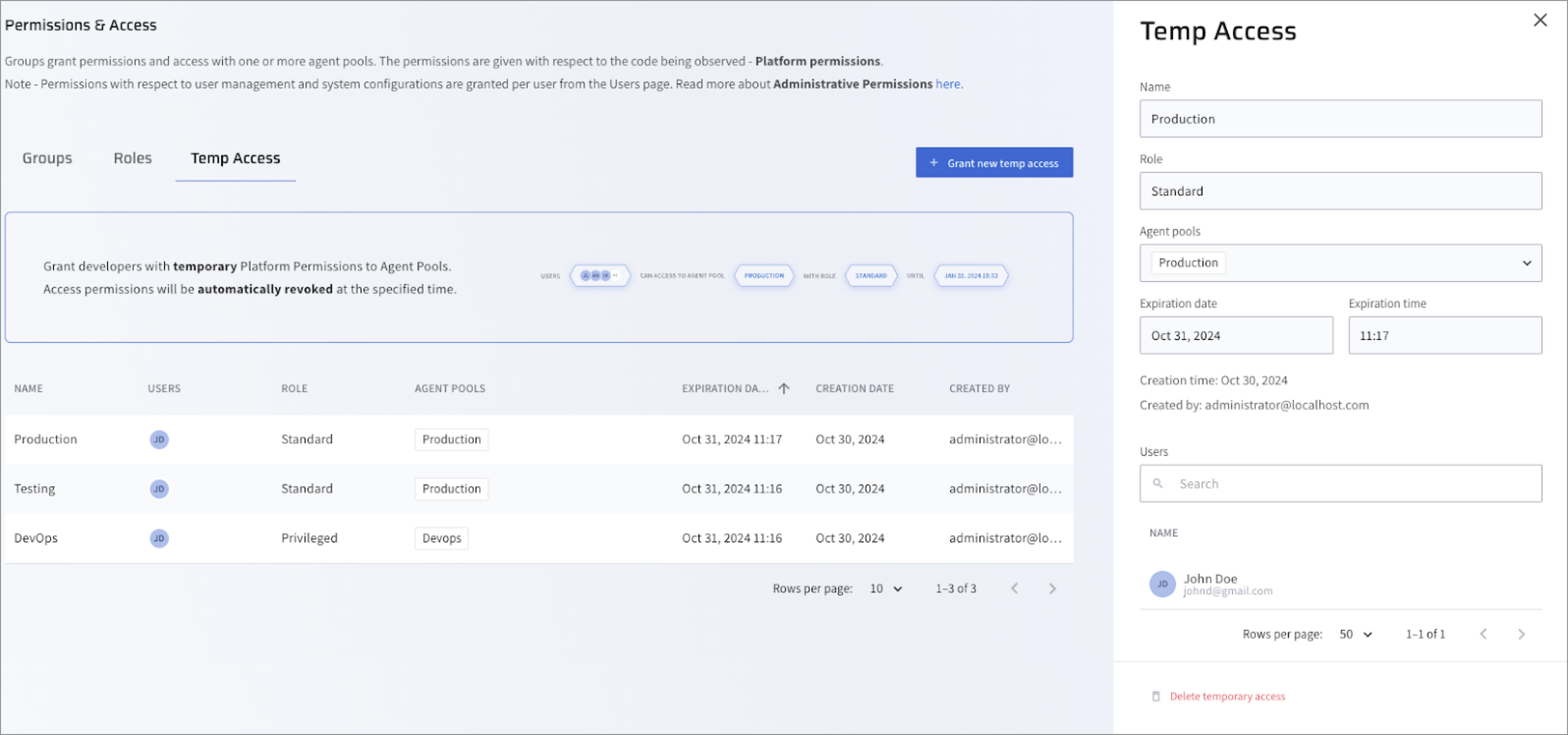This screenshot has width=1568, height=735.
Task: Click JD avatar in DevOps row
Action: (159, 537)
